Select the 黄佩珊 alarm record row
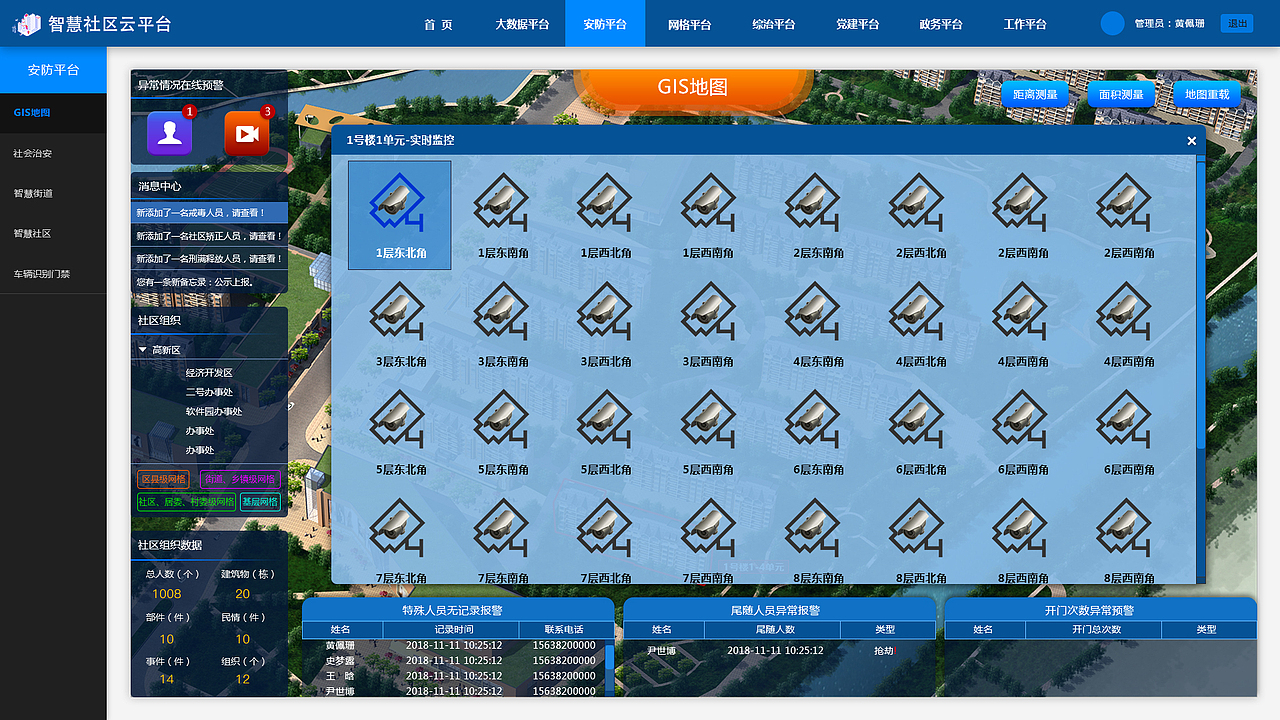The width and height of the screenshot is (1280, 720). pos(453,646)
